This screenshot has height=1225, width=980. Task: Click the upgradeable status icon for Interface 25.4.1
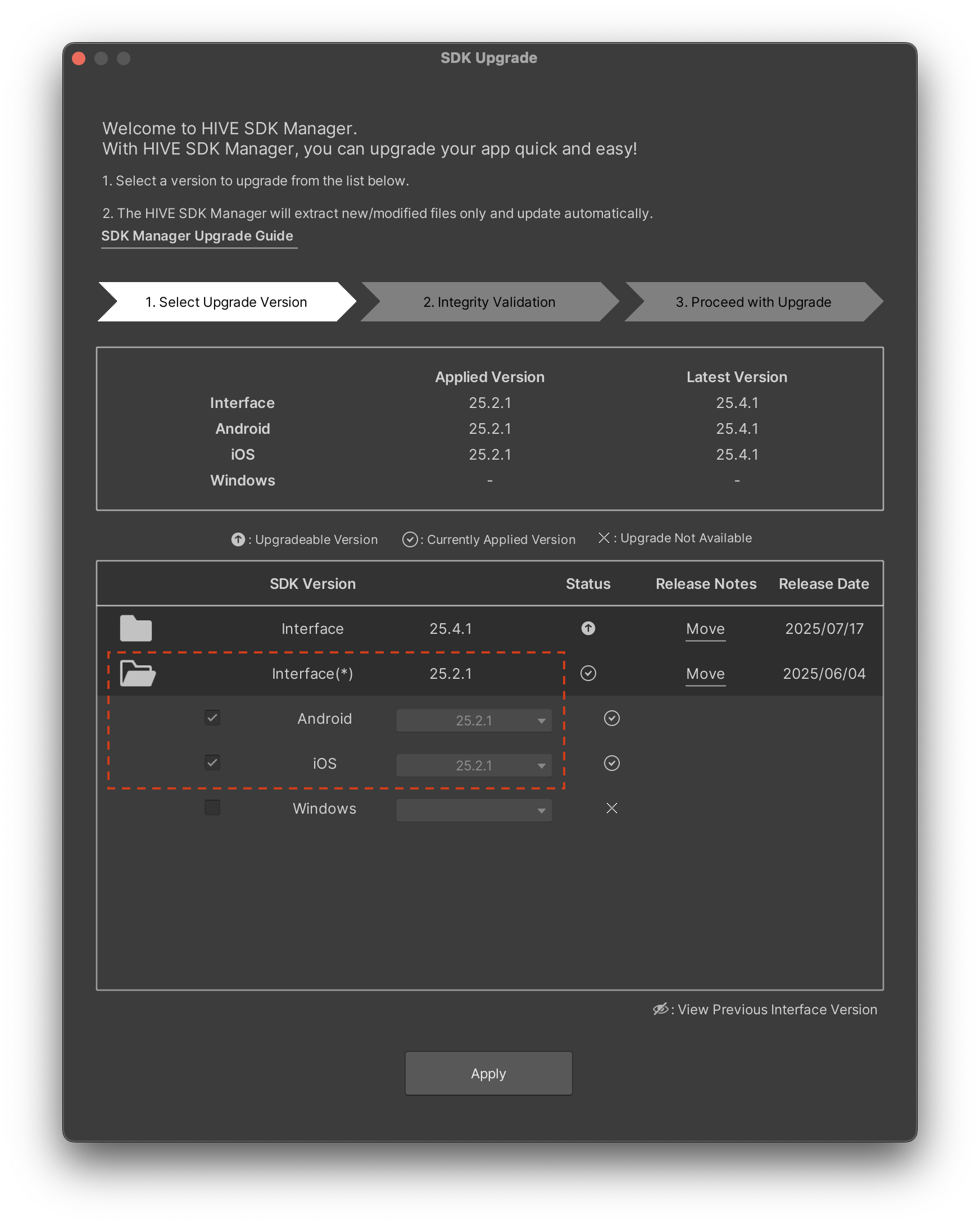pyautogui.click(x=588, y=628)
